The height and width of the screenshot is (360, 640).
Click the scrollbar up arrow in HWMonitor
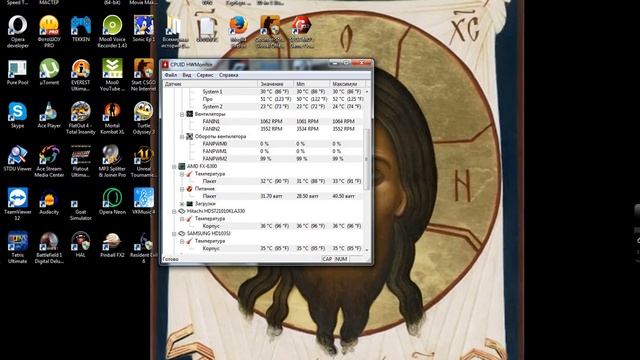367,92
